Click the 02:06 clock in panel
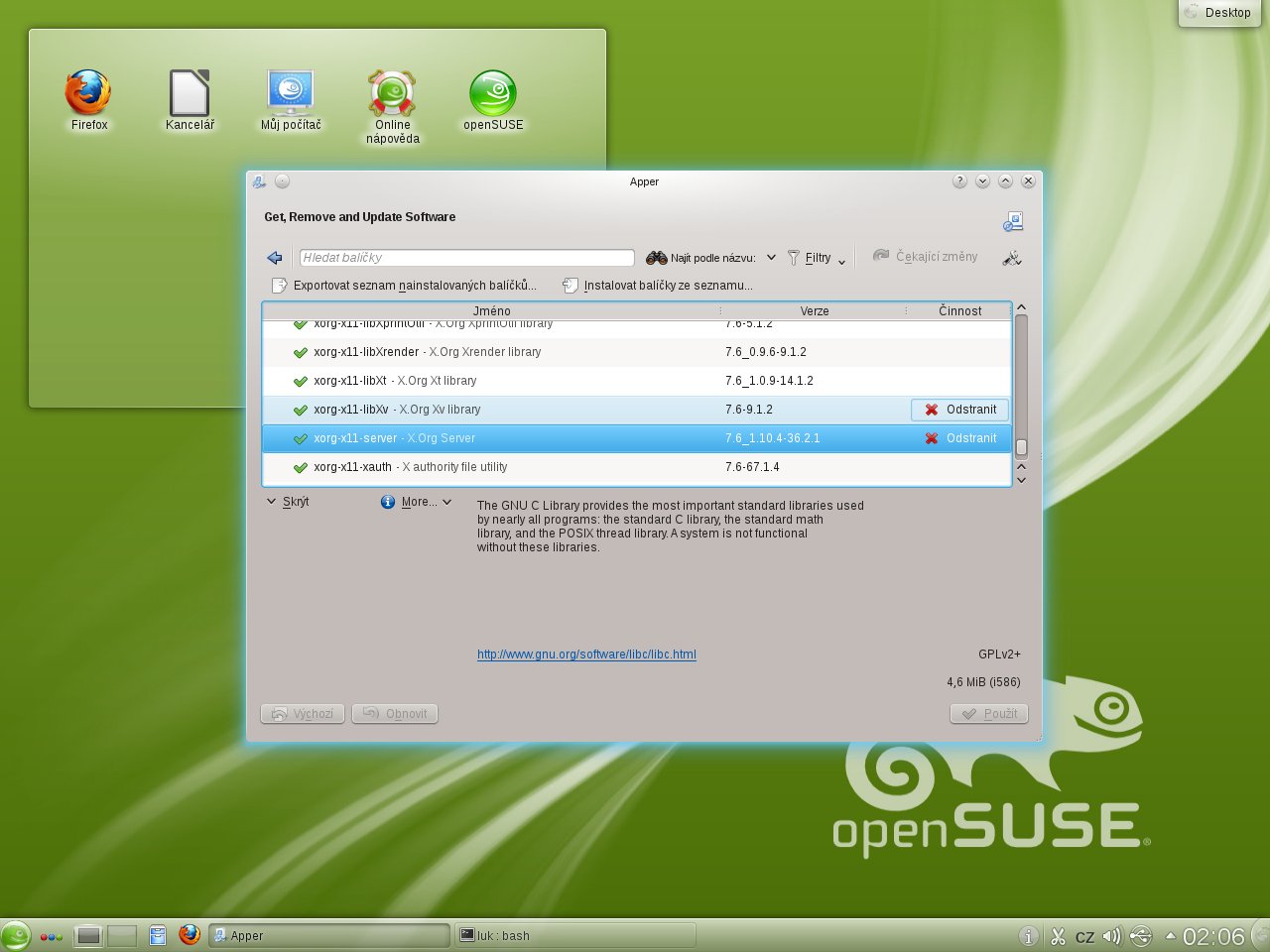1270x952 pixels. tap(1212, 937)
